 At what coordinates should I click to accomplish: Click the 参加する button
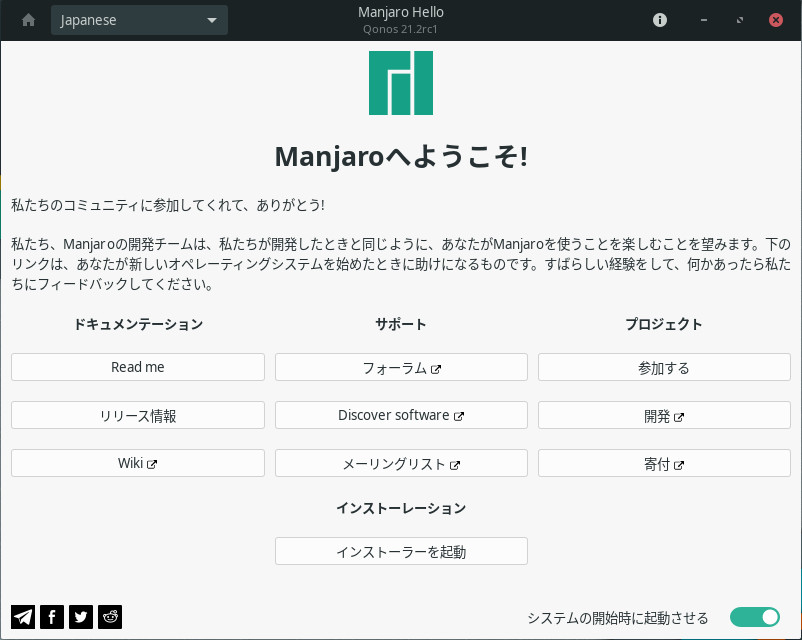664,367
